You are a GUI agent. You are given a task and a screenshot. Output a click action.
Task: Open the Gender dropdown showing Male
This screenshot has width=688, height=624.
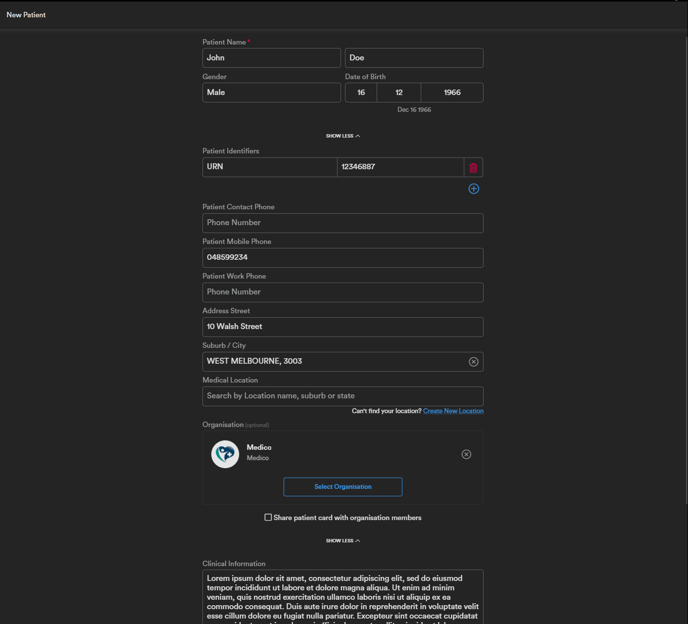click(x=272, y=93)
